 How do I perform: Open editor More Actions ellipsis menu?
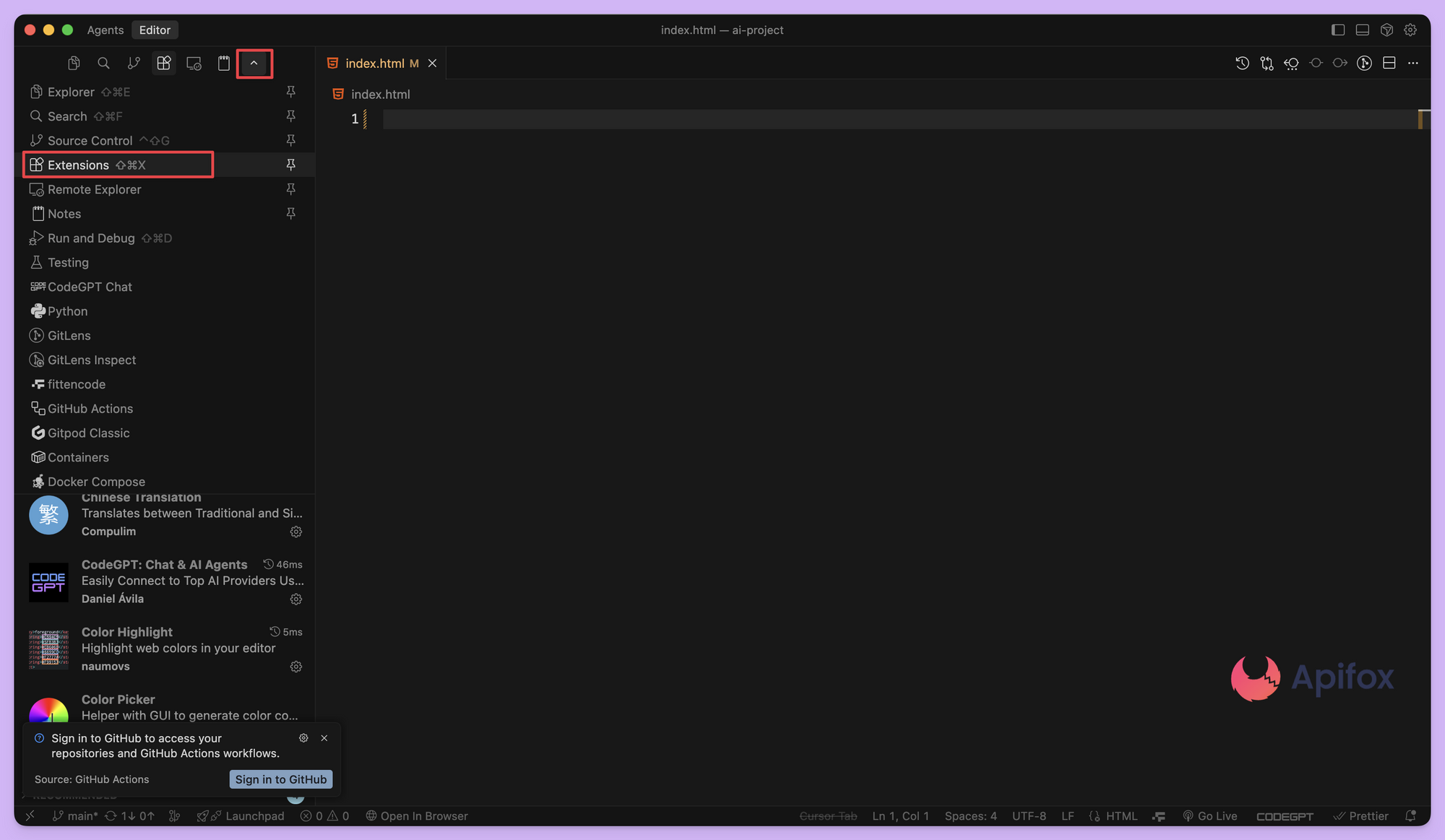[x=1413, y=64]
